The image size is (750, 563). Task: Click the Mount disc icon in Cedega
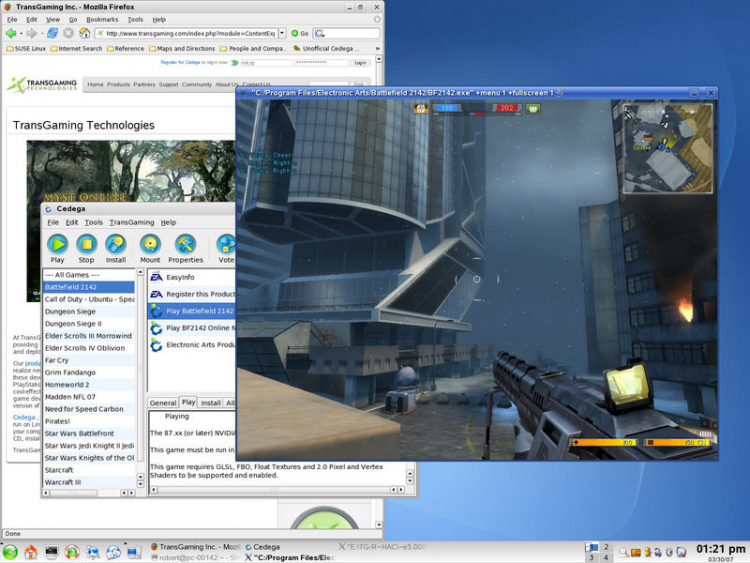[150, 244]
